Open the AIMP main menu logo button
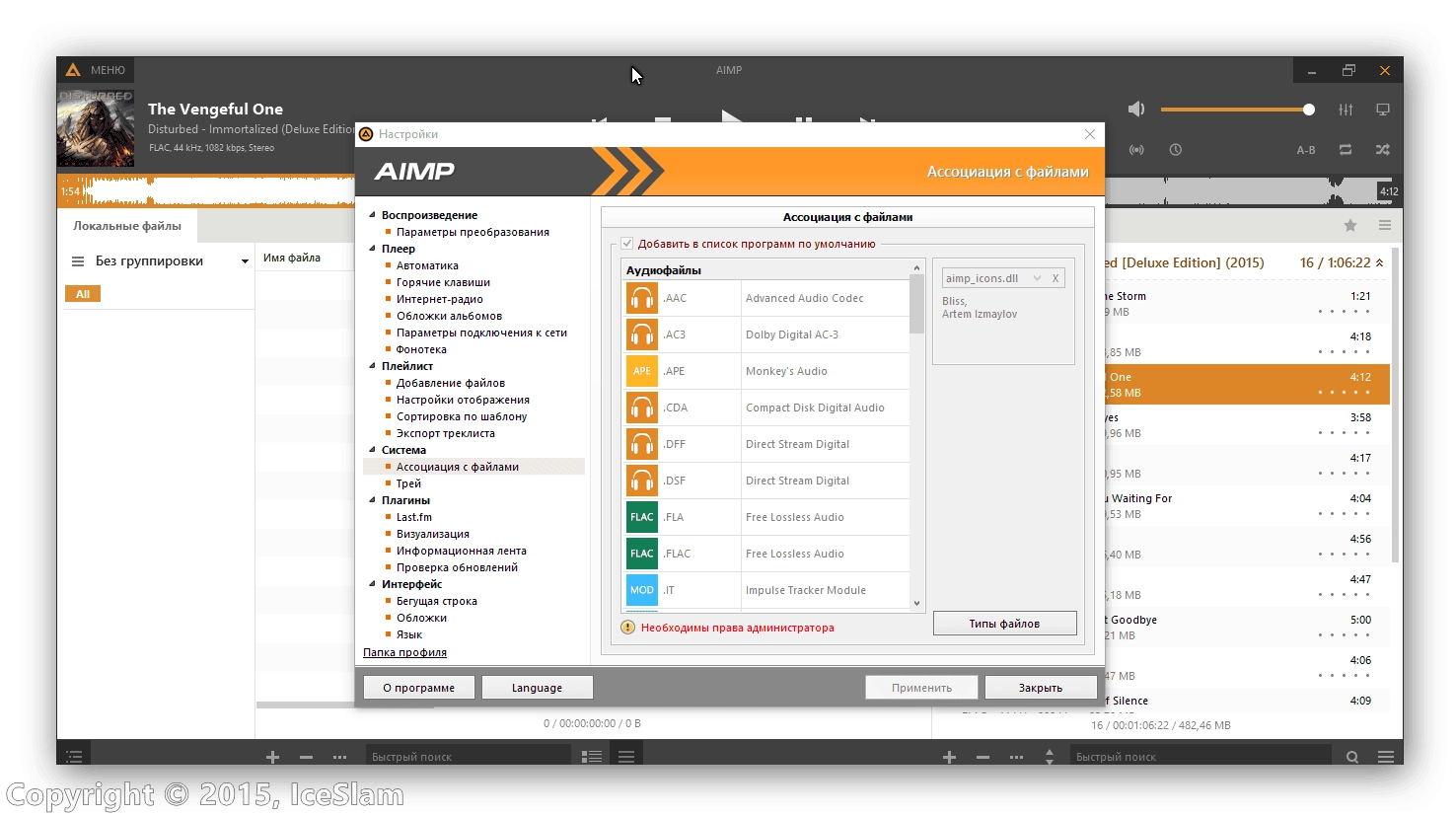Viewport: 1456px width, 816px height. tap(73, 70)
